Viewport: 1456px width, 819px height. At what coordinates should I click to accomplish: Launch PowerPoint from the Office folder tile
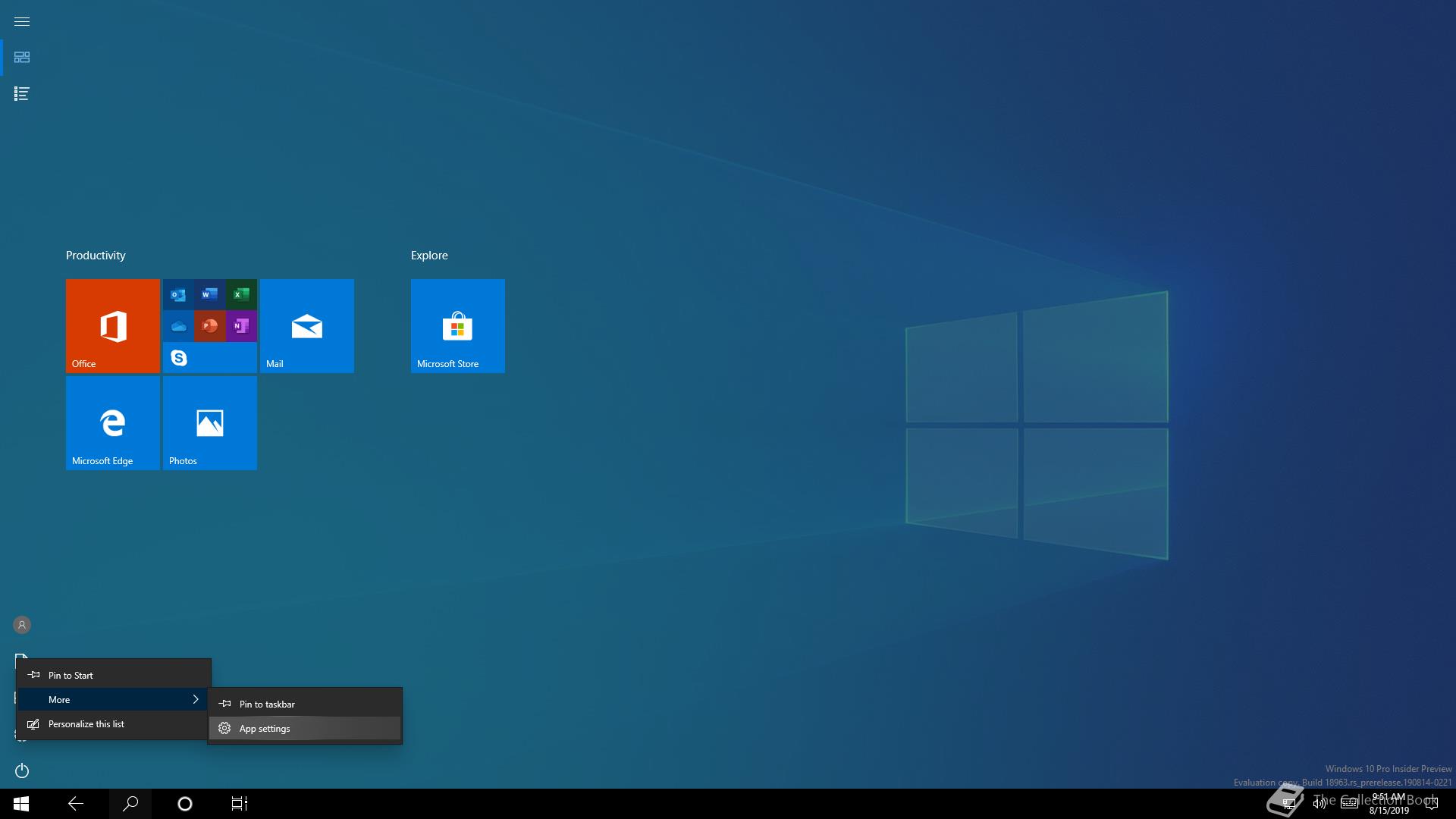coord(209,326)
